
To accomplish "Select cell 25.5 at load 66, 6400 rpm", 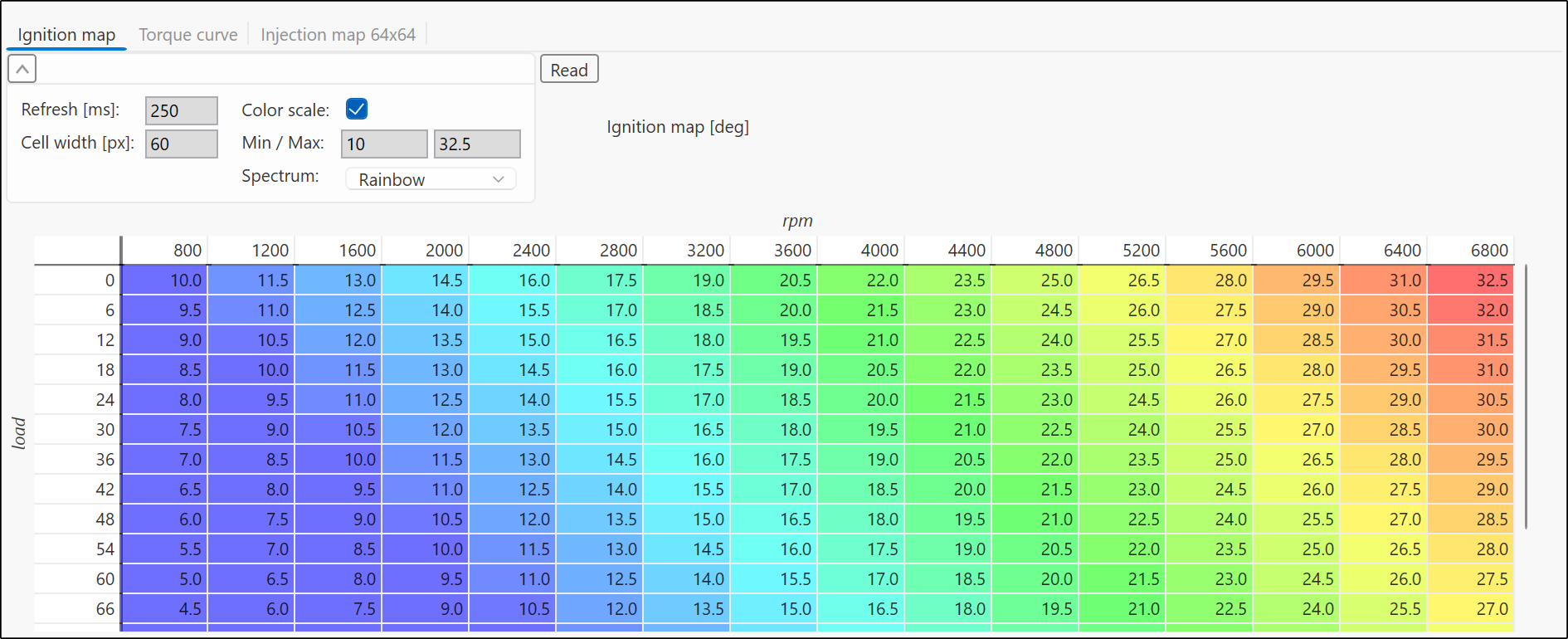I will pos(1384,609).
